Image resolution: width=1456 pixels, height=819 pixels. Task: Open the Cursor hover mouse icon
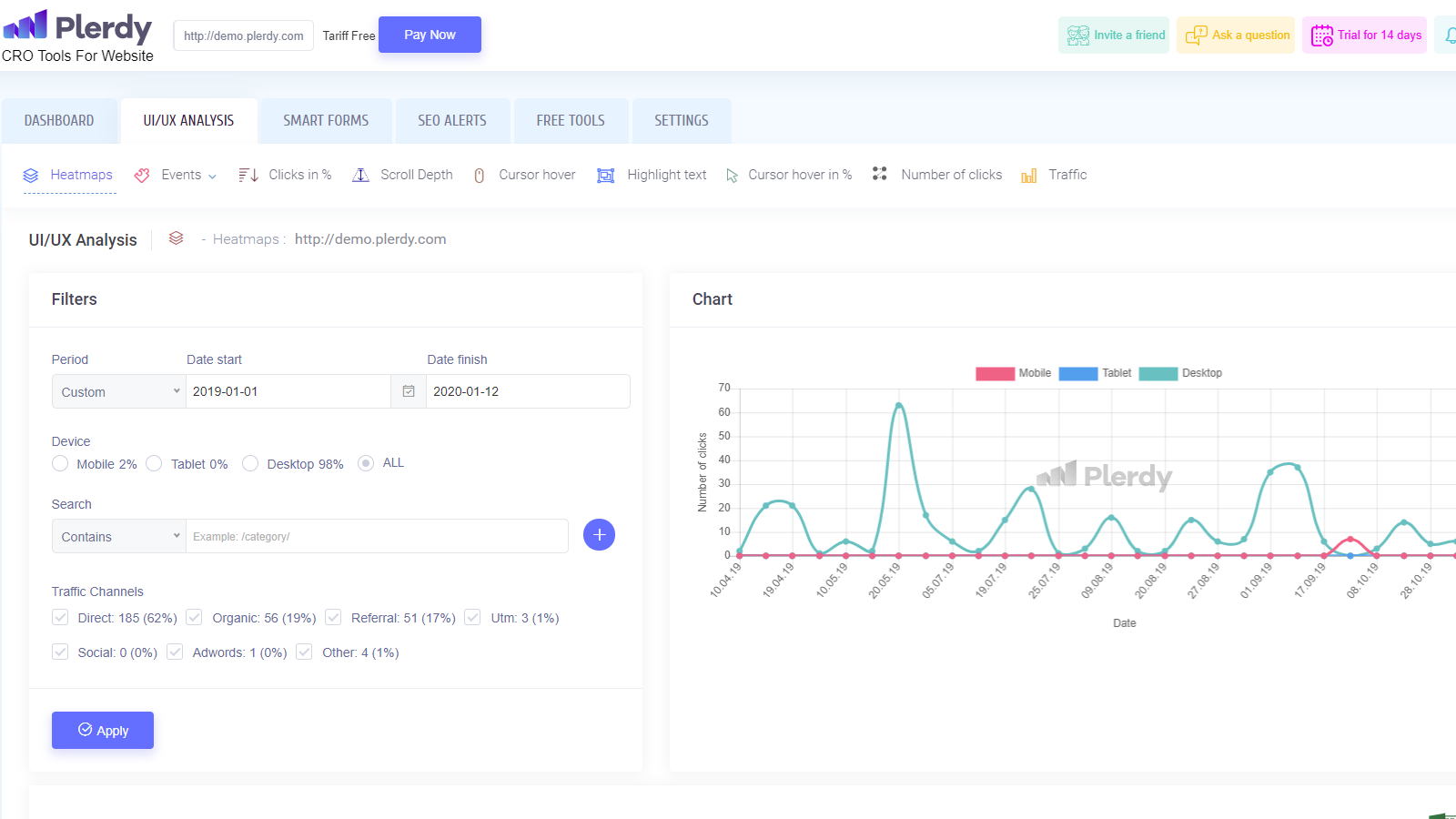[x=480, y=176]
